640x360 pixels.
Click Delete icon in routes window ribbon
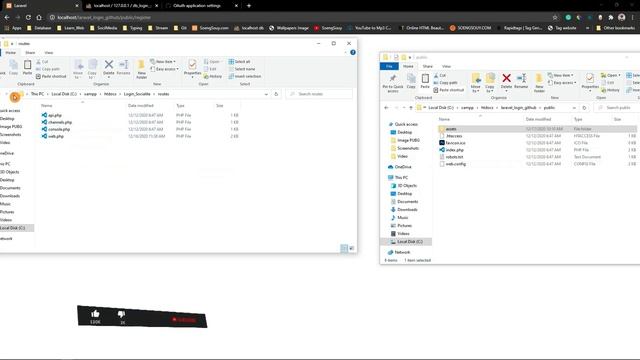pos(109,68)
